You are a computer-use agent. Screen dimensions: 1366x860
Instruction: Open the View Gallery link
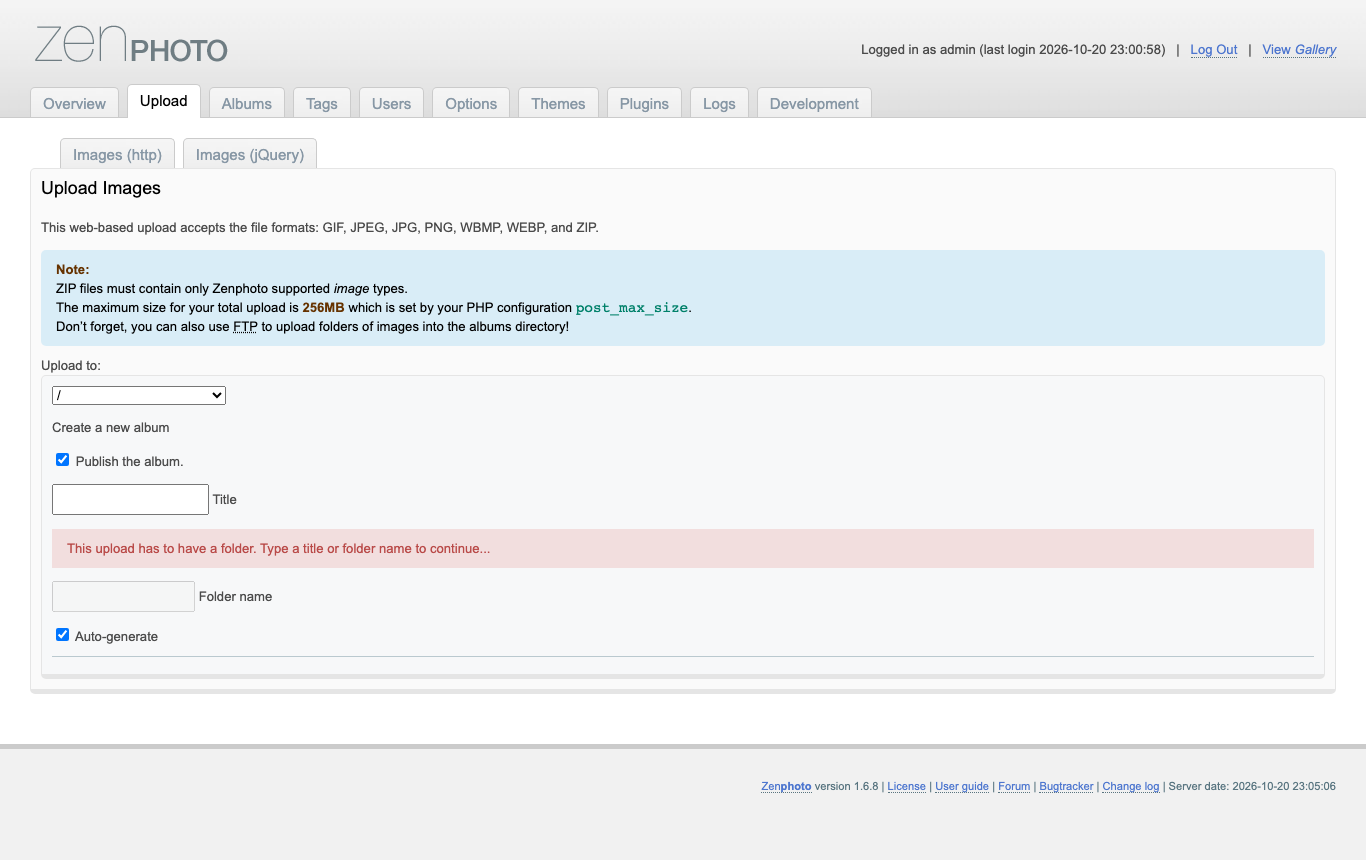[1299, 50]
